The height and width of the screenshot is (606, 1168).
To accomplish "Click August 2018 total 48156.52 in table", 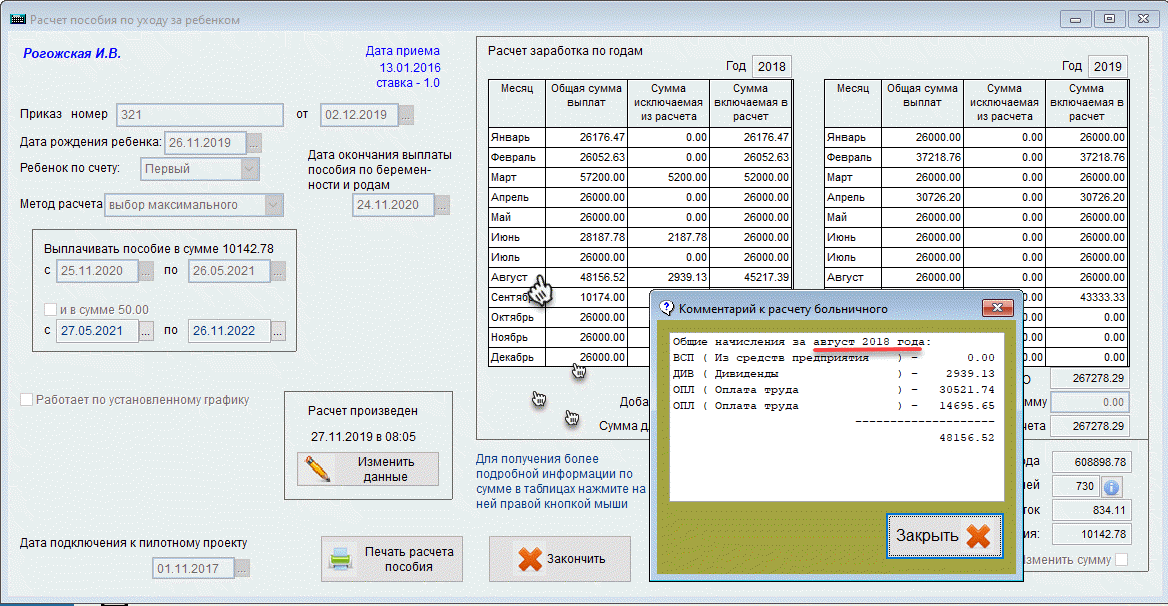I will (586, 277).
